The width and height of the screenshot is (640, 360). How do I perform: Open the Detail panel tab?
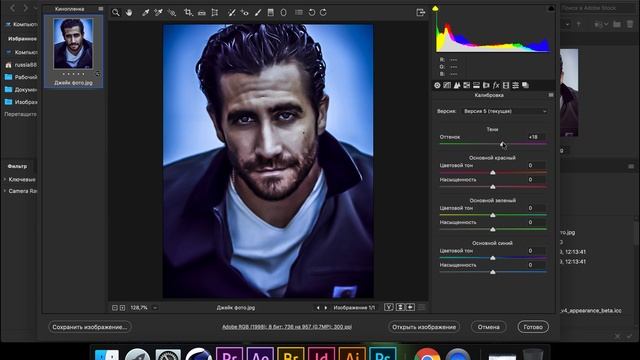[457, 85]
